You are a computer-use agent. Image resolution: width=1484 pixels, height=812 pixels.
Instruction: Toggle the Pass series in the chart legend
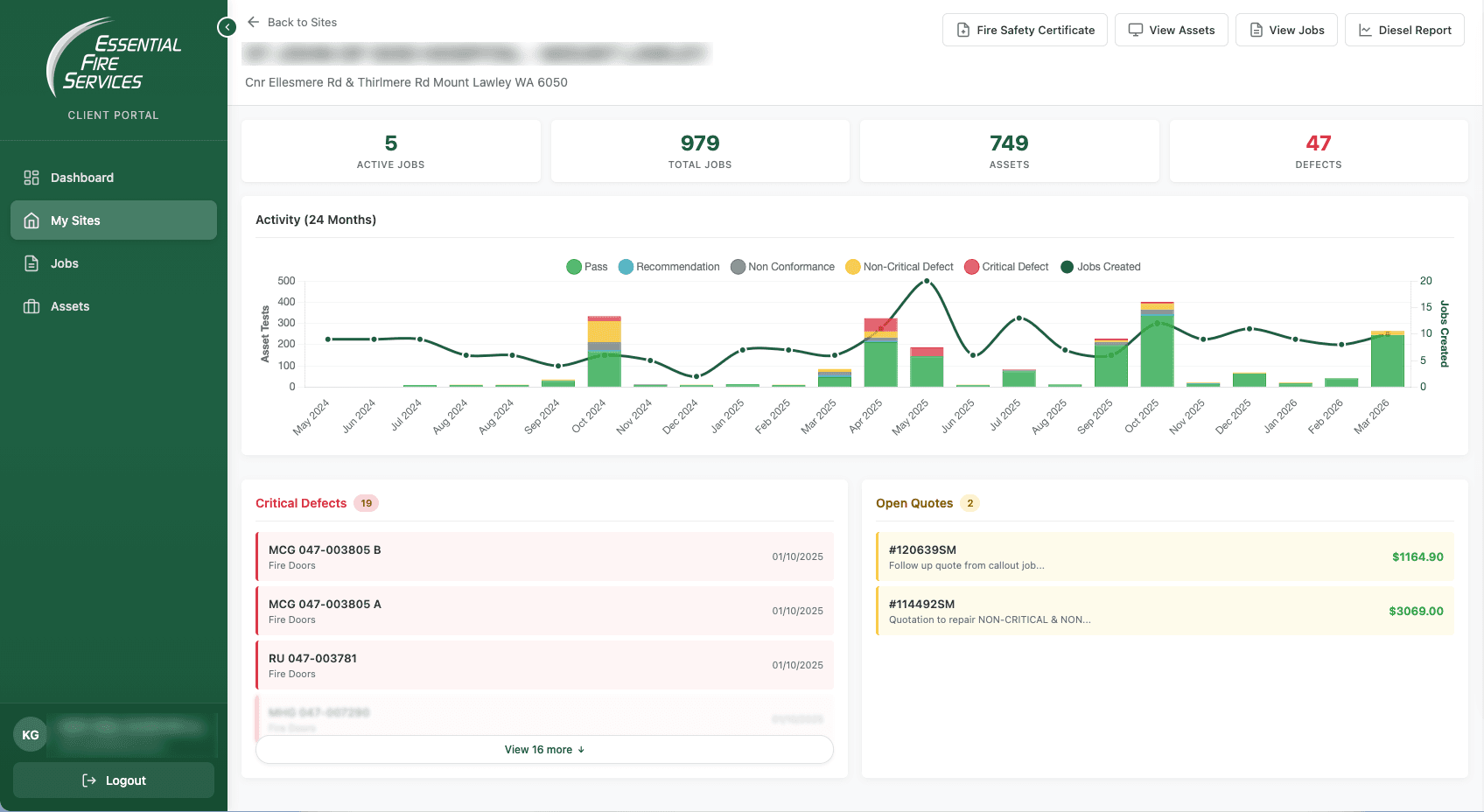click(588, 267)
